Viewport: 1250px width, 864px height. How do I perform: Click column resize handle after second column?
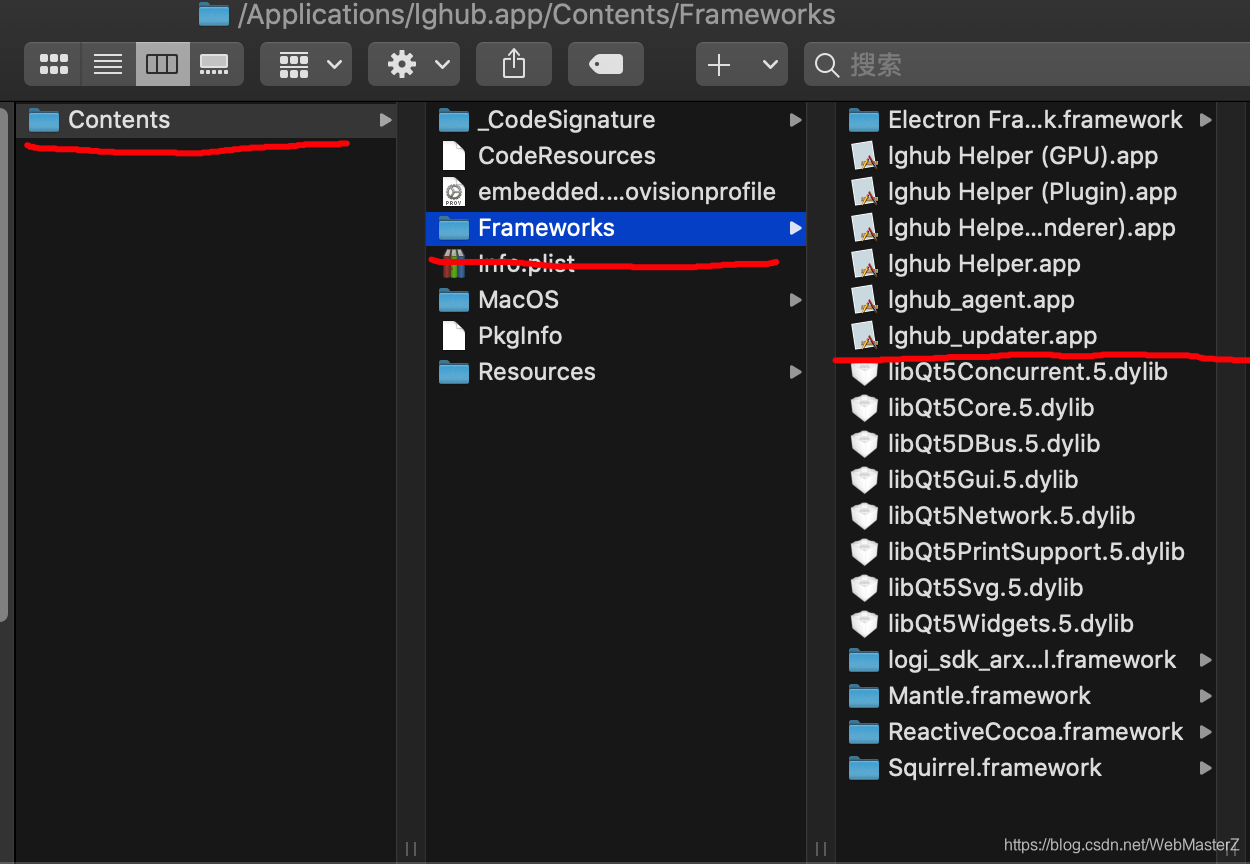coord(821,849)
